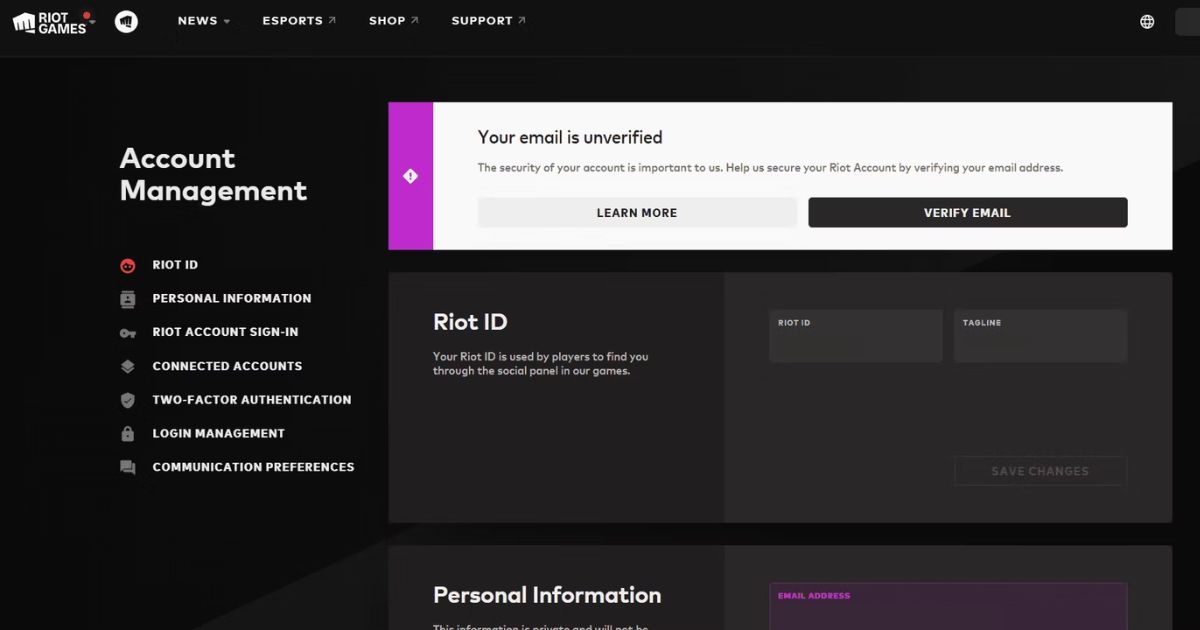Click the Connected Accounts layers icon
This screenshot has height=630, width=1200.
coord(127,367)
